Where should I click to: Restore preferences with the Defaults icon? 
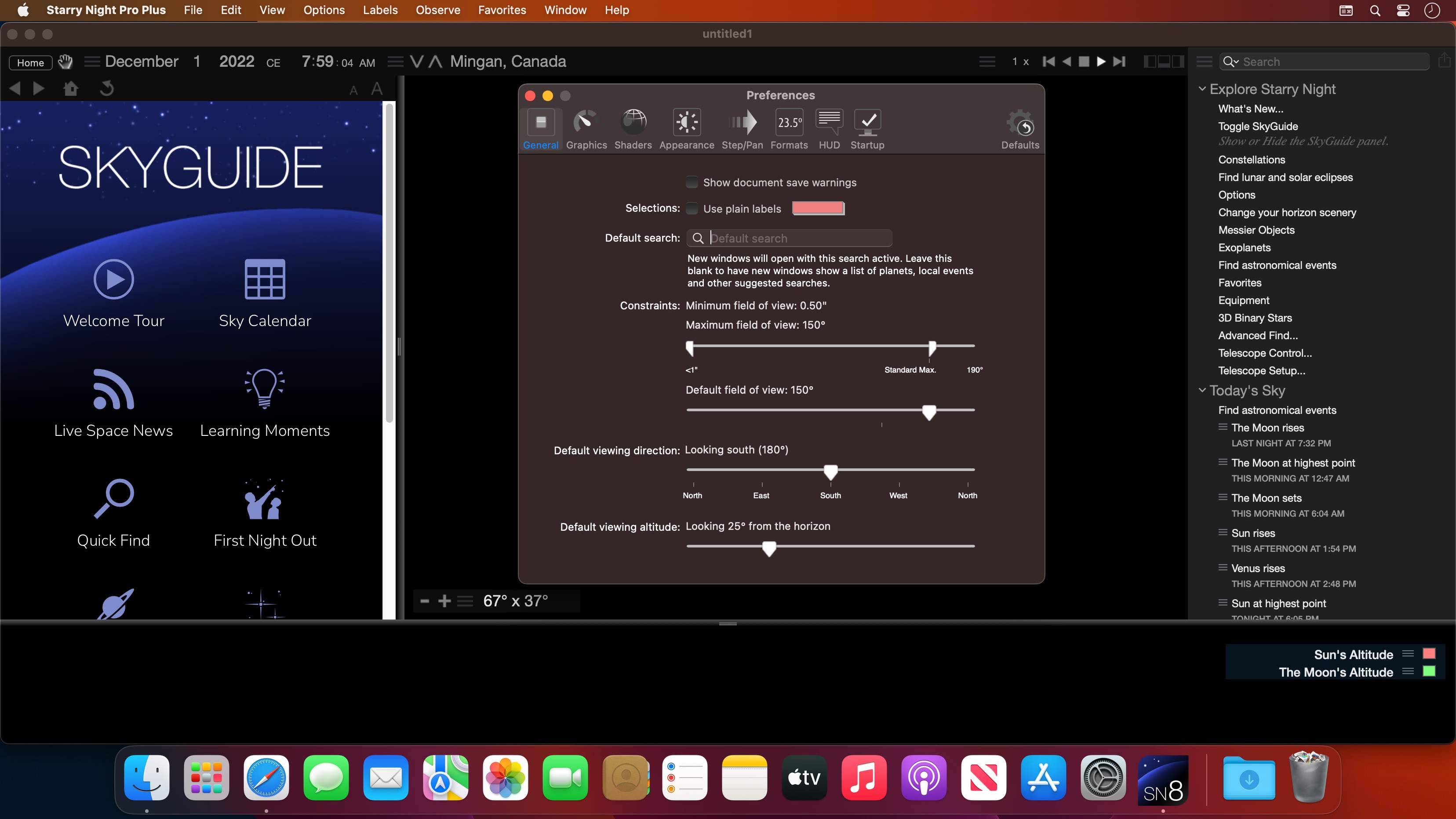point(1019,129)
